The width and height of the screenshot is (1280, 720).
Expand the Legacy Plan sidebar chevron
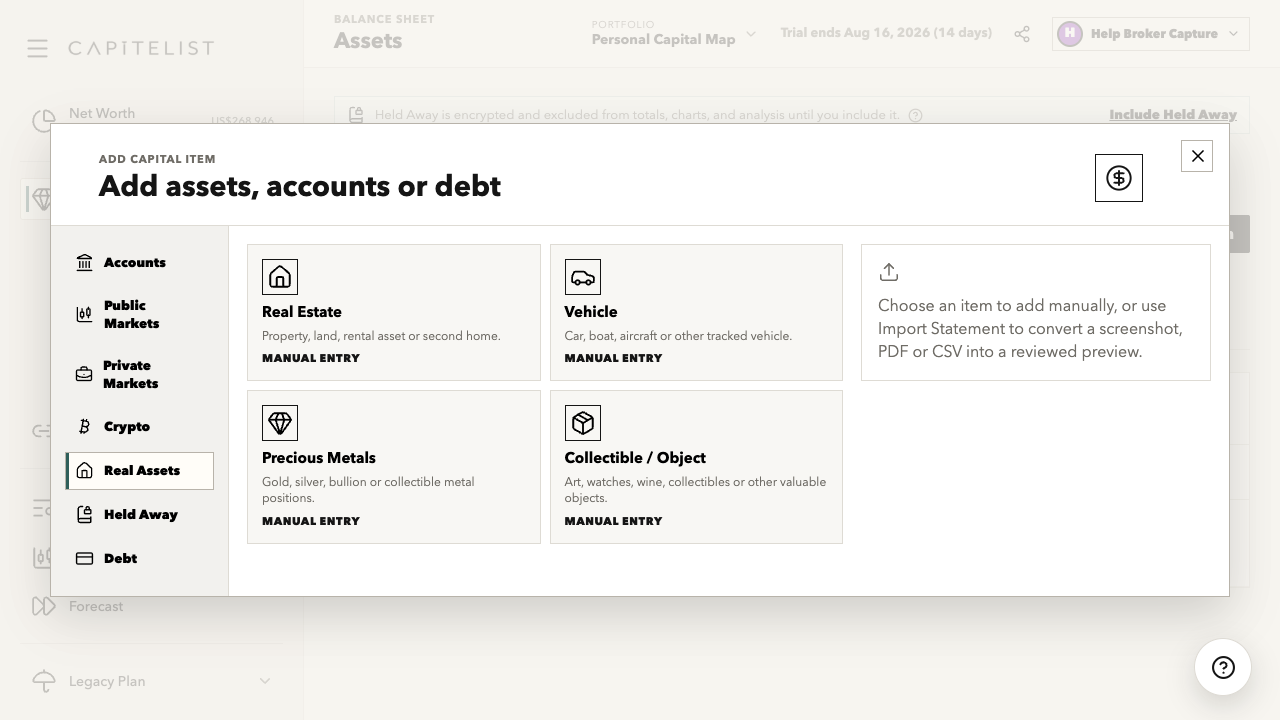[x=265, y=681]
